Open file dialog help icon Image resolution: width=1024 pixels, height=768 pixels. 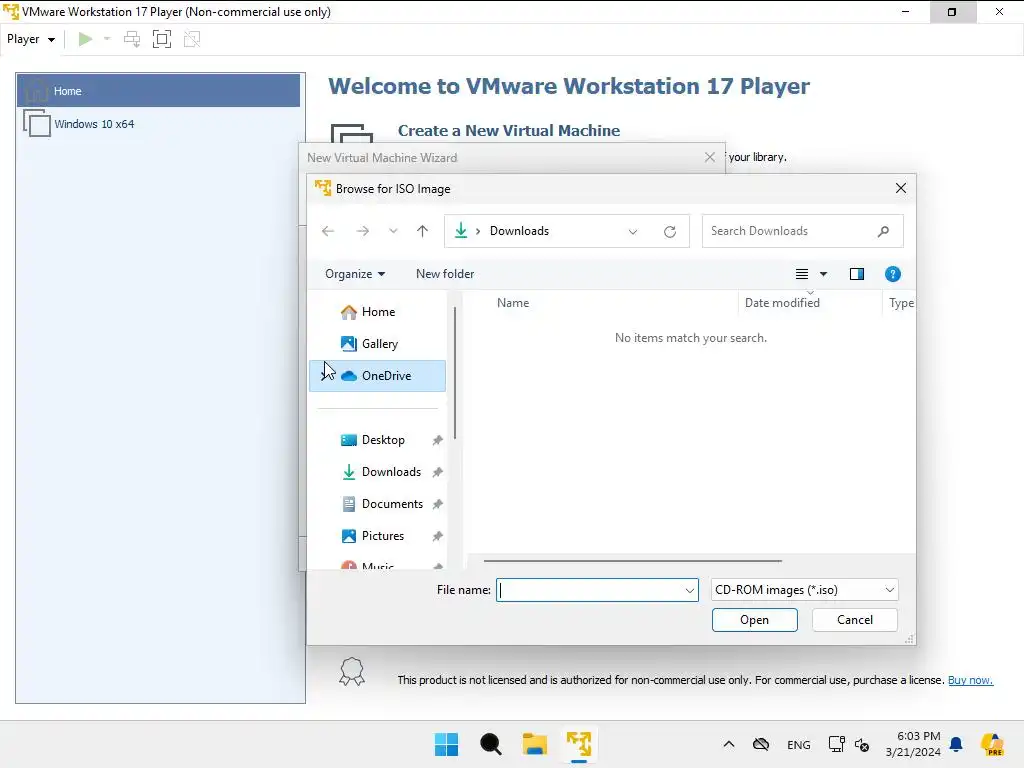pos(893,274)
